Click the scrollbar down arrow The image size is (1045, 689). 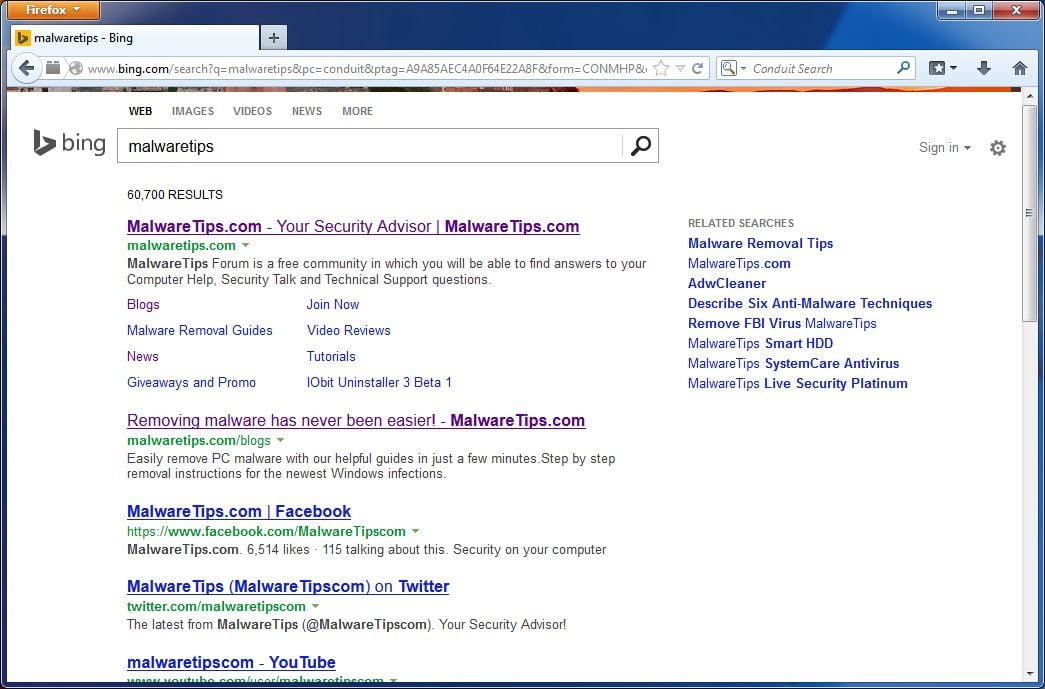[1029, 674]
